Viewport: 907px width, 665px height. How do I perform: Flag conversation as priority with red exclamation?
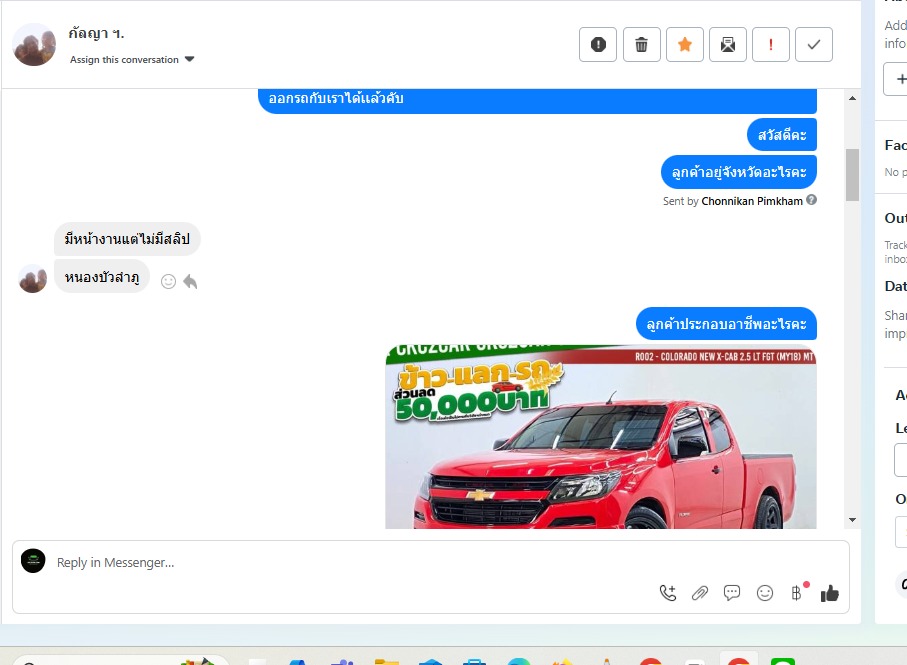(770, 45)
